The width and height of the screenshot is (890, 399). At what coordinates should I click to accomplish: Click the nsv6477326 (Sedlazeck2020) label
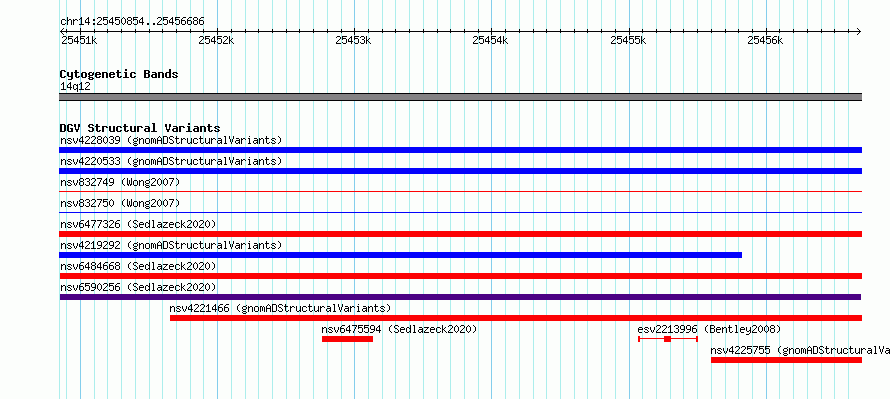tap(138, 224)
